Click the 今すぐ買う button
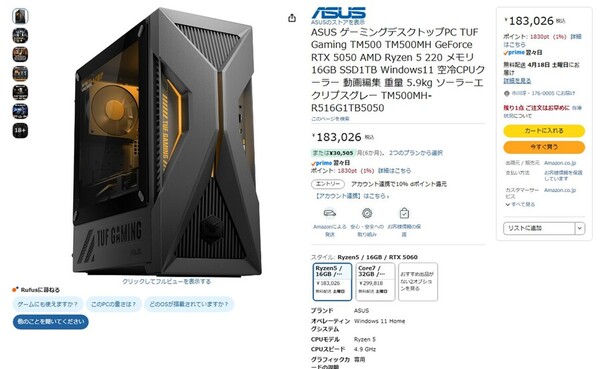This screenshot has height=369, width=600. coord(544,147)
